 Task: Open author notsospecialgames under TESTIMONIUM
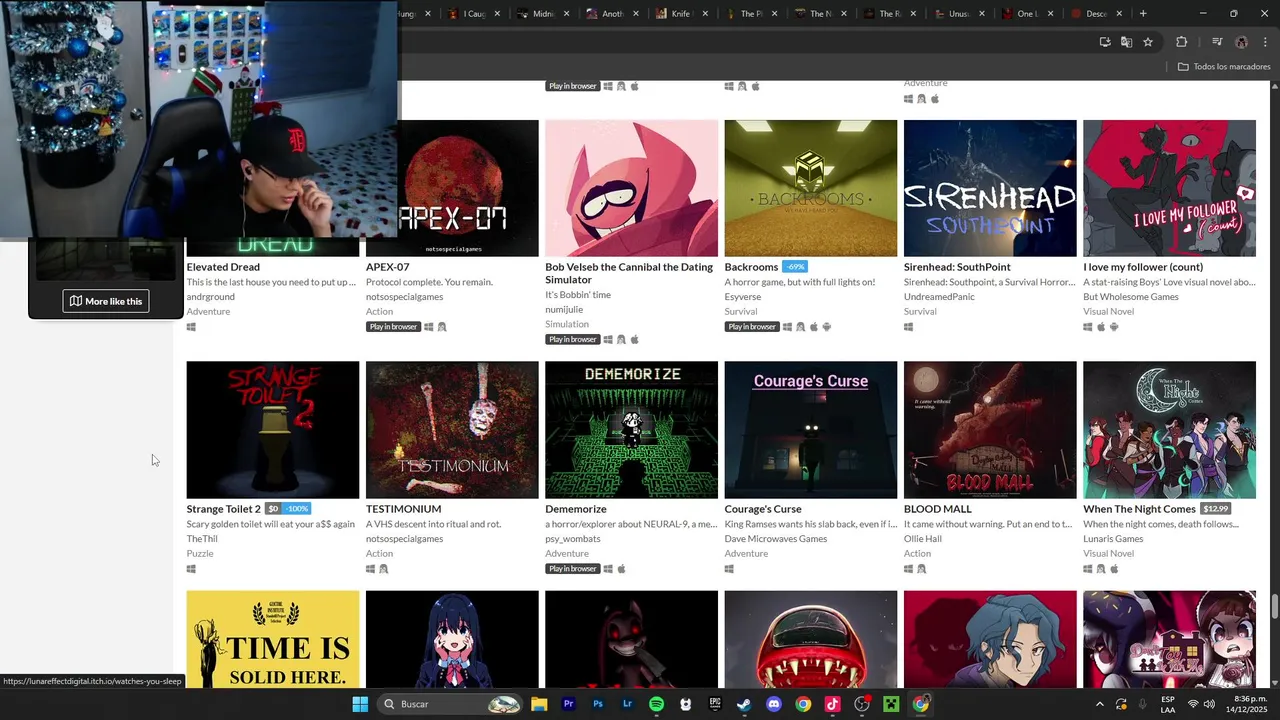pos(404,539)
